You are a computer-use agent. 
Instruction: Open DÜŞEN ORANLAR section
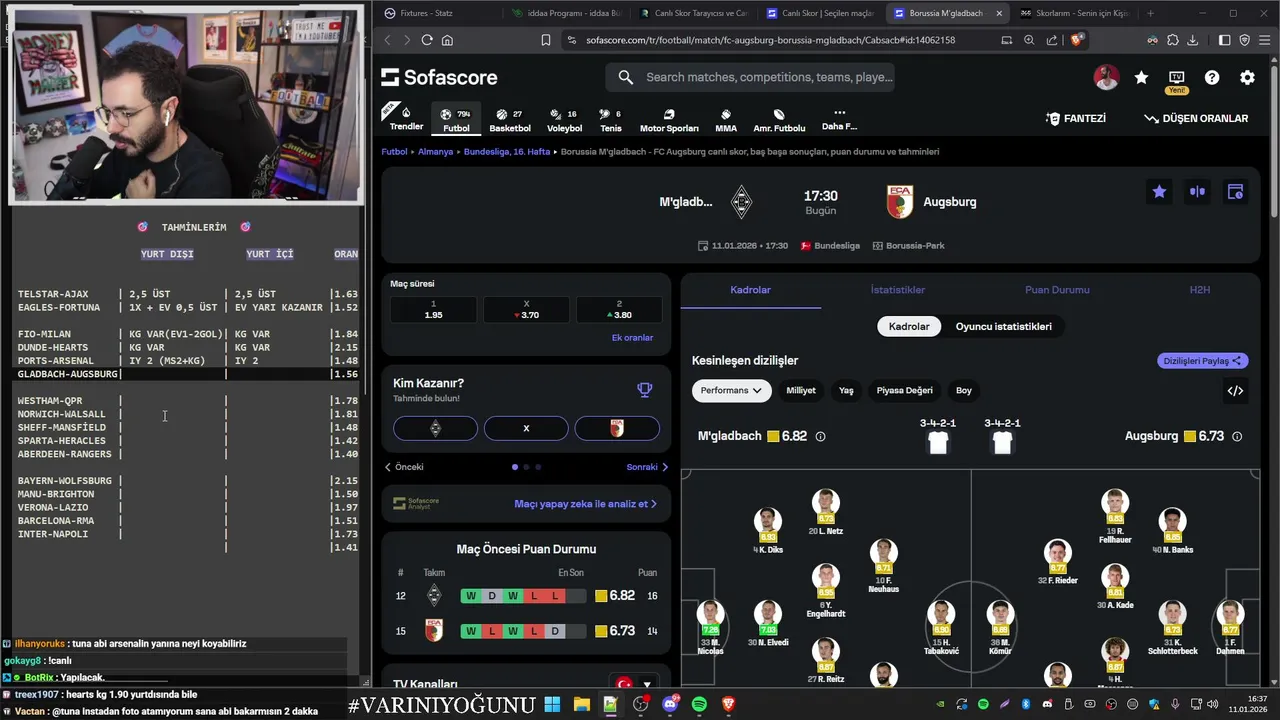click(1196, 118)
